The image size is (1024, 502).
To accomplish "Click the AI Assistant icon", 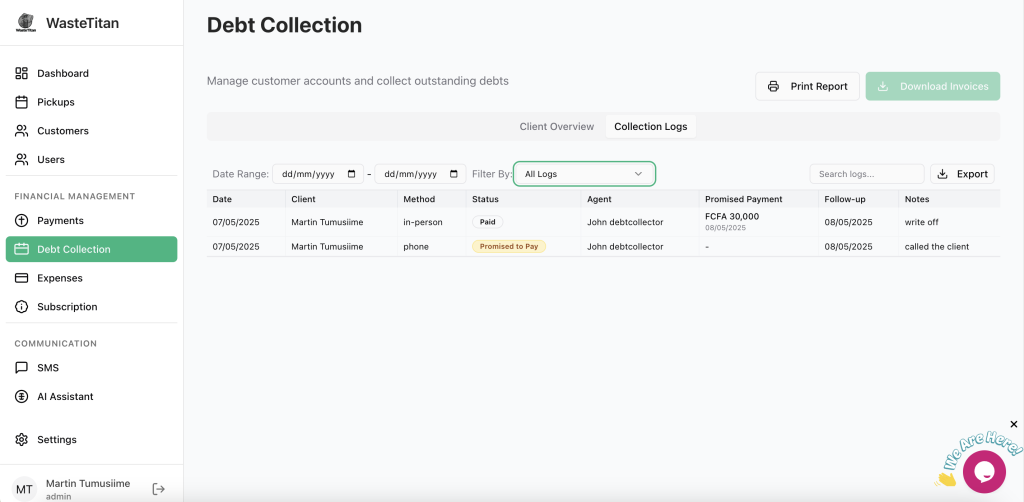I will tap(22, 396).
